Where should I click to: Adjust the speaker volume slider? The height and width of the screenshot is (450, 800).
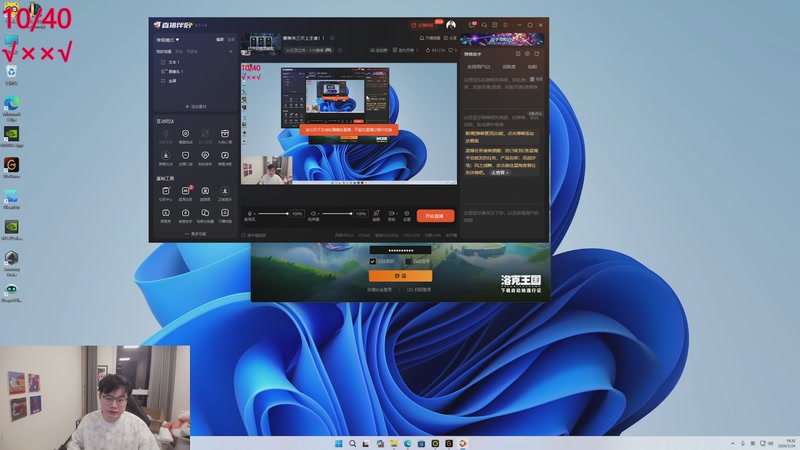pyautogui.click(x=337, y=213)
